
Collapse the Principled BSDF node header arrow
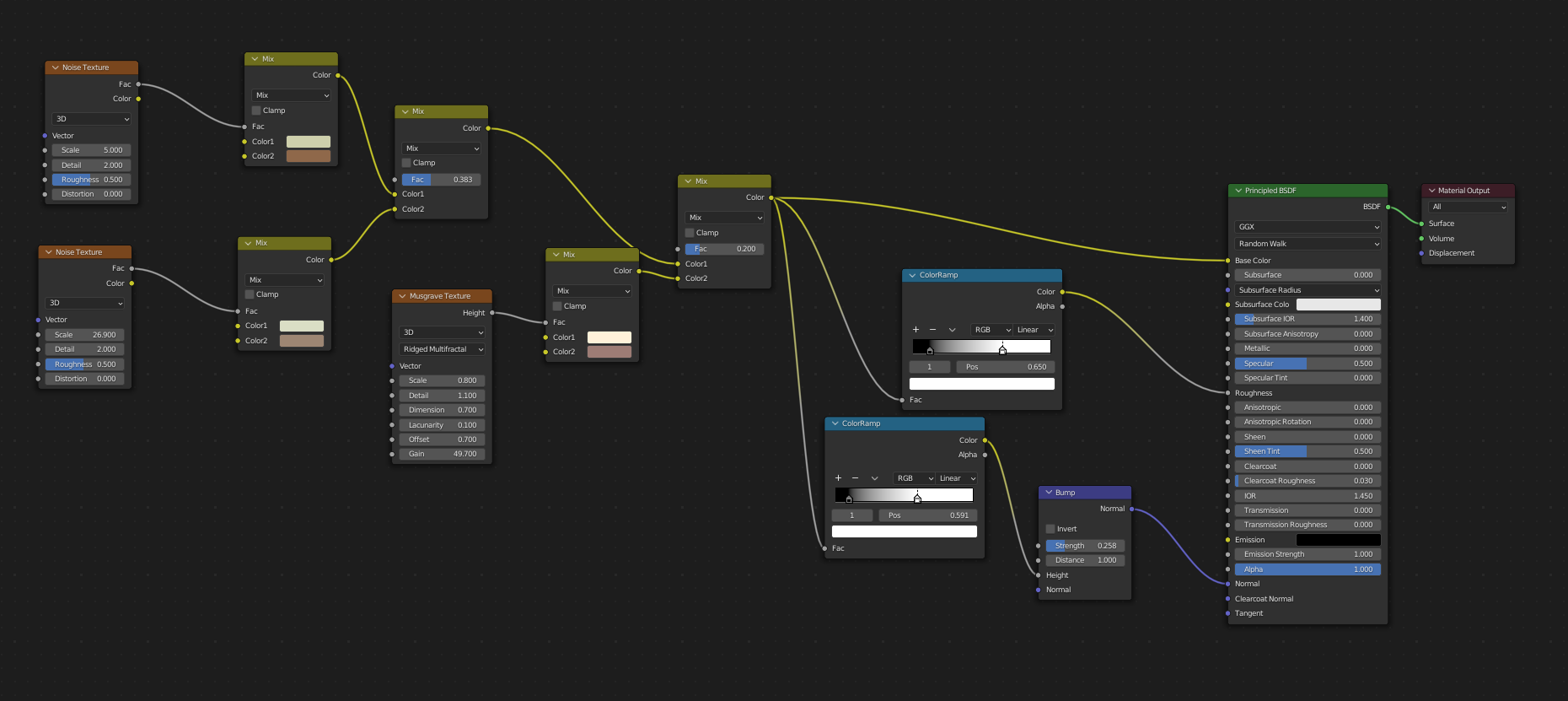1238,191
